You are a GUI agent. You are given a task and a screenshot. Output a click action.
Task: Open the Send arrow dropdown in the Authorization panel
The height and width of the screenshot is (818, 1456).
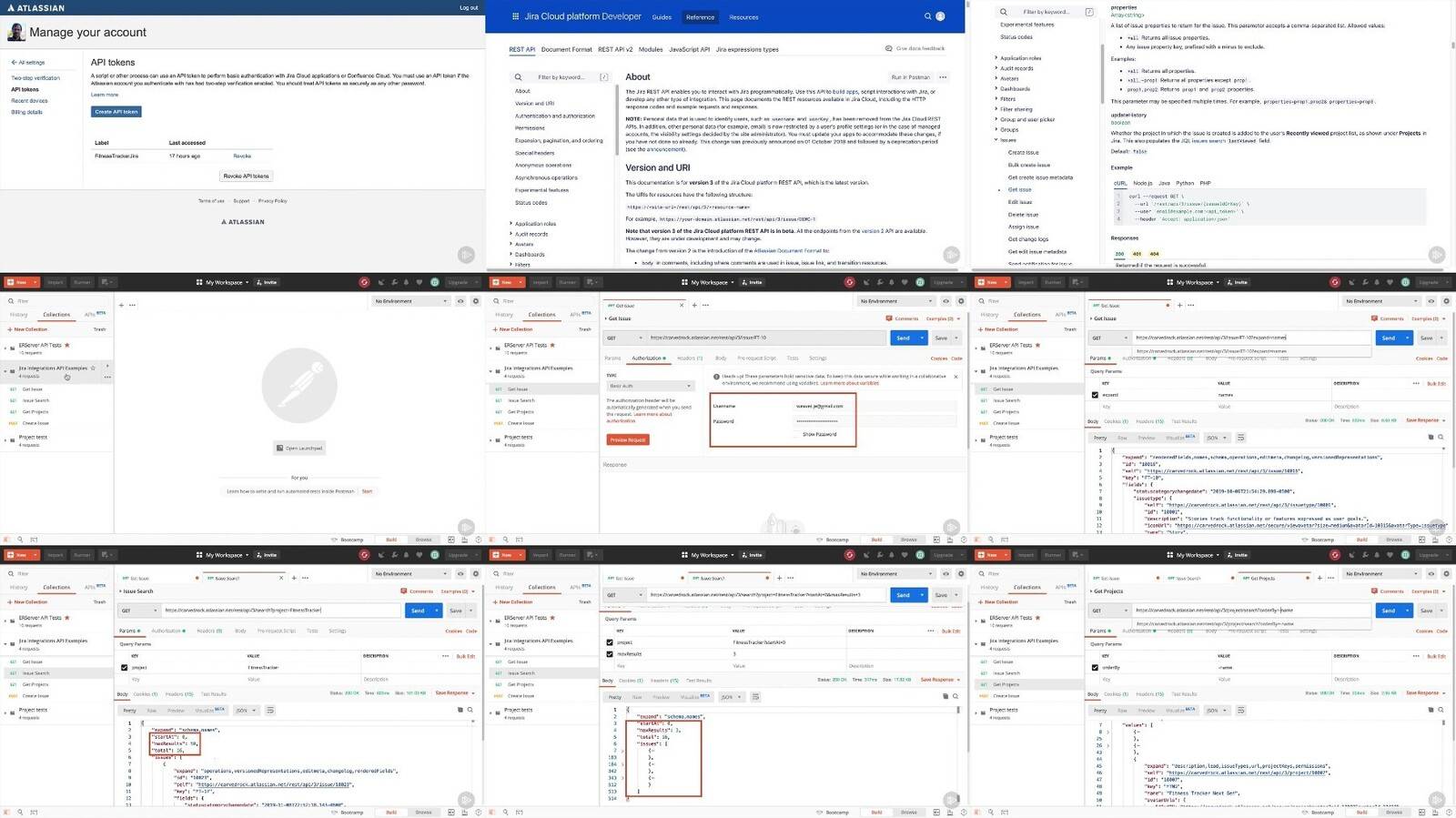[922, 338]
